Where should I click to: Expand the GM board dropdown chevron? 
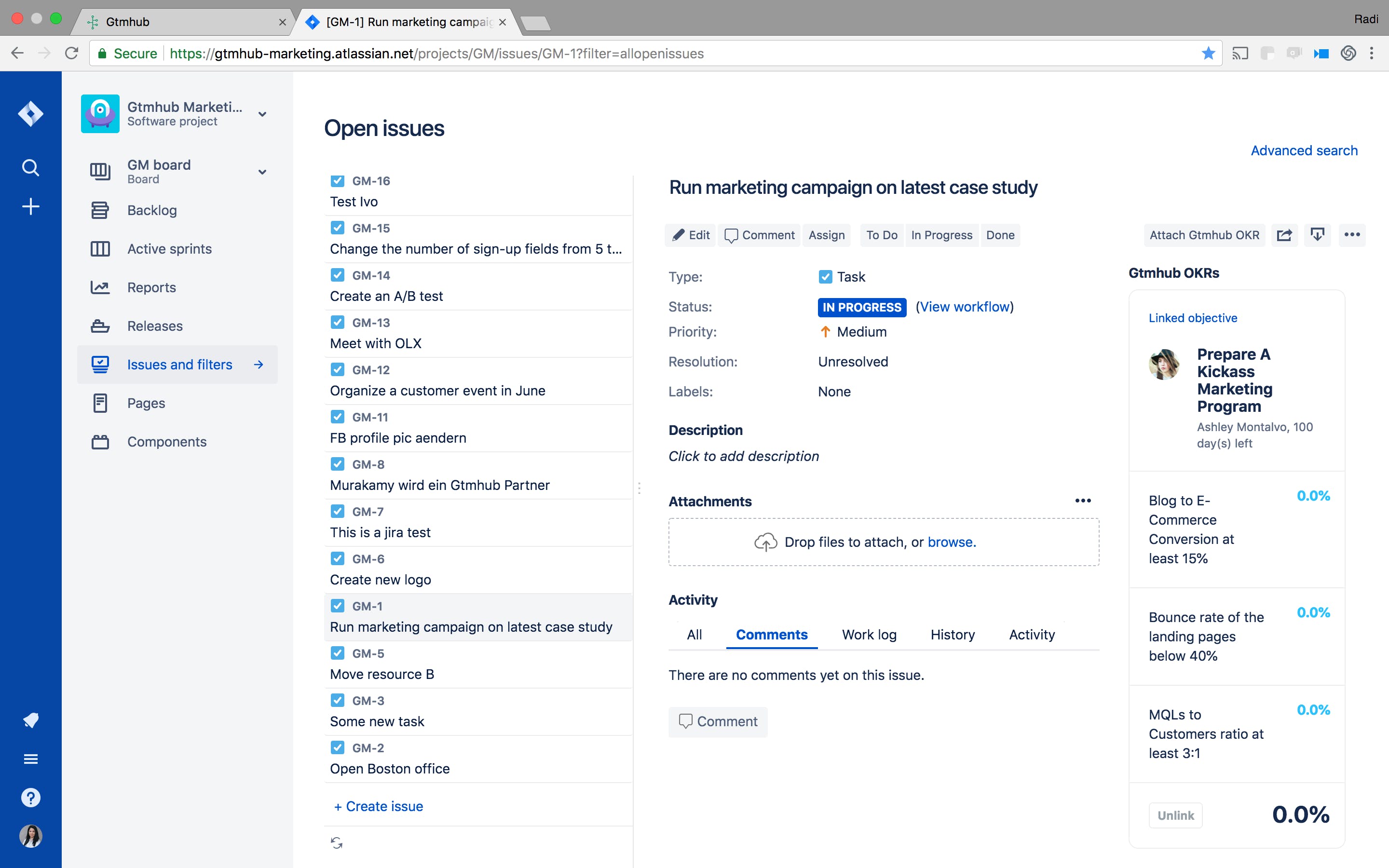262,172
